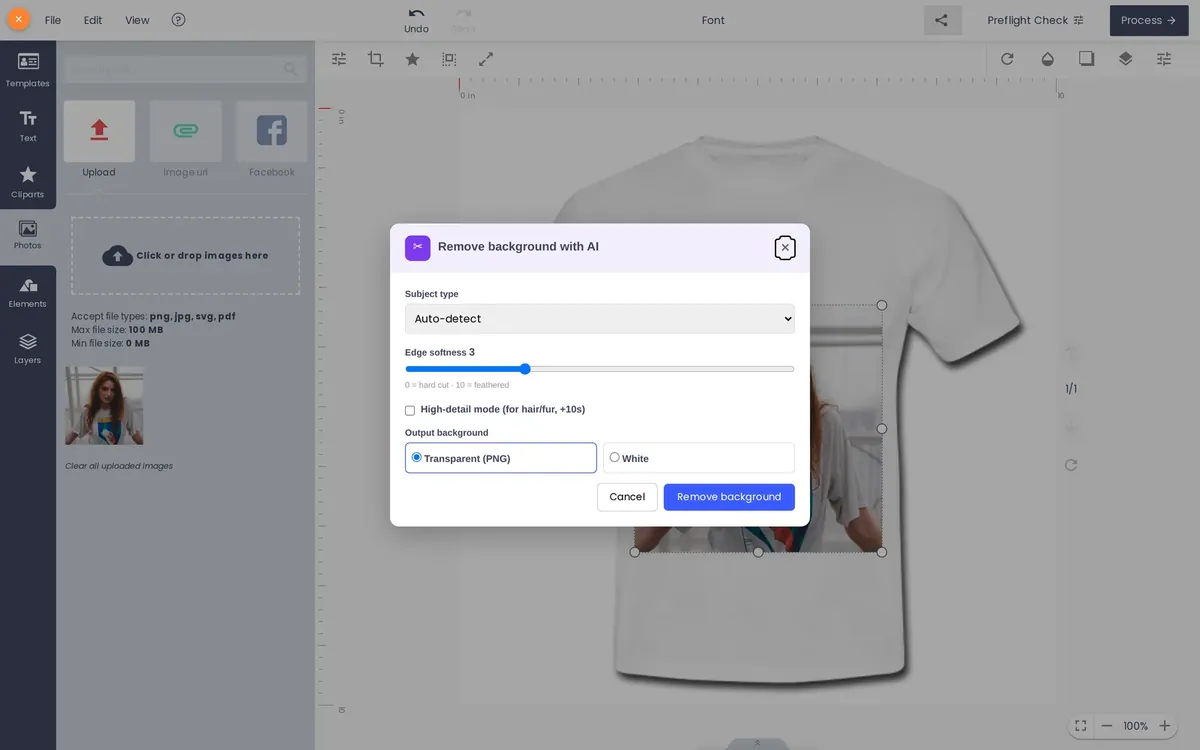Open the Cliparts sidebar panel
The width and height of the screenshot is (1200, 750).
[x=28, y=182]
